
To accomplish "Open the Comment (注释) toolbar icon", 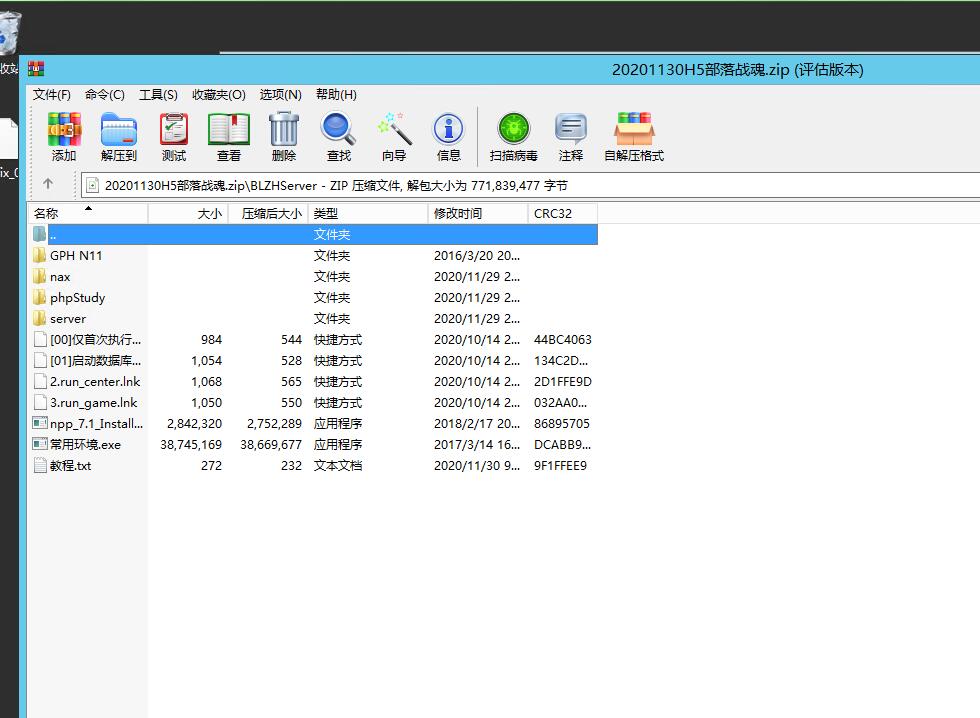I will click(571, 137).
